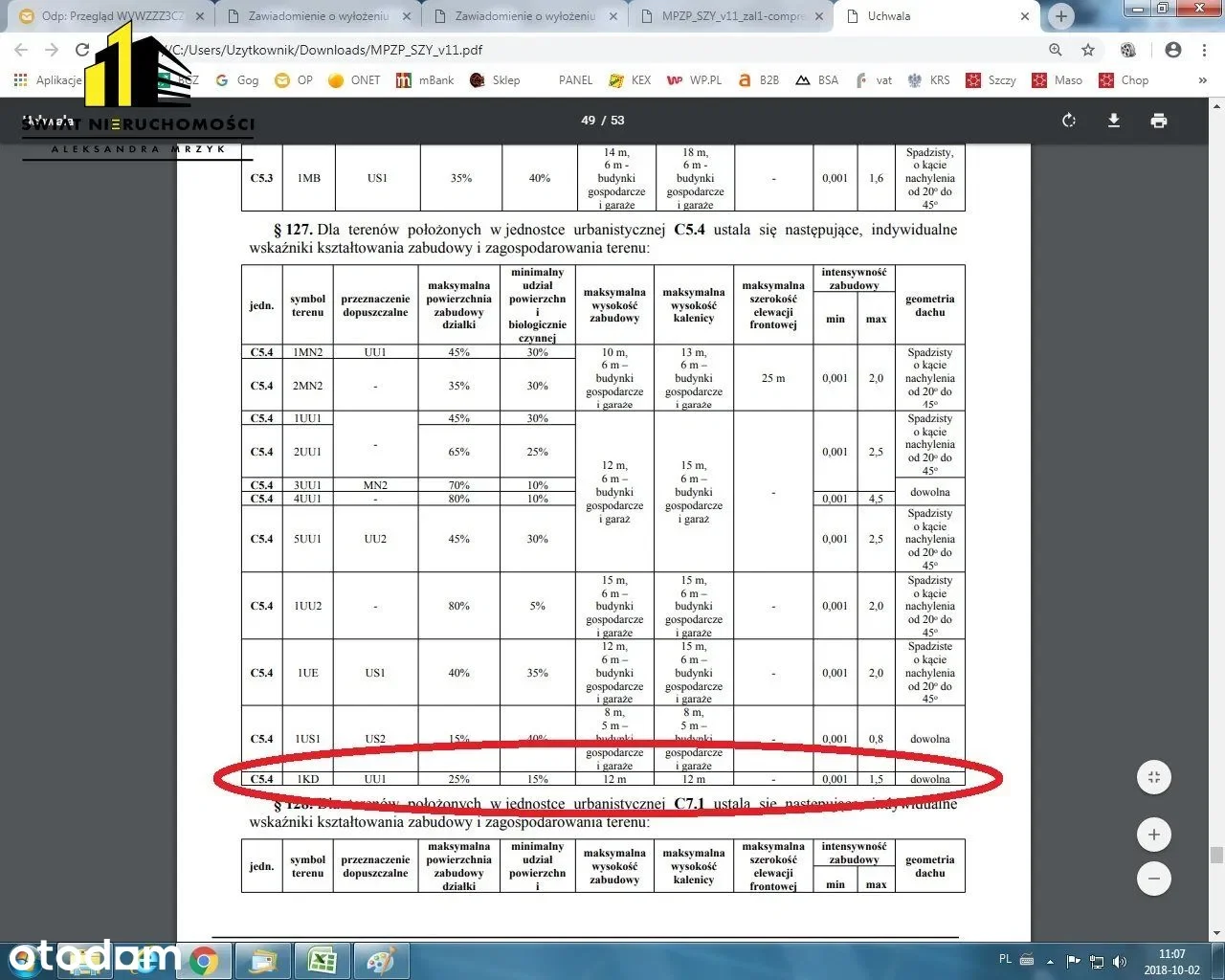Switch to the Odp: Przegląd tab
Viewport: 1225px width, 980px height.
click(112, 16)
